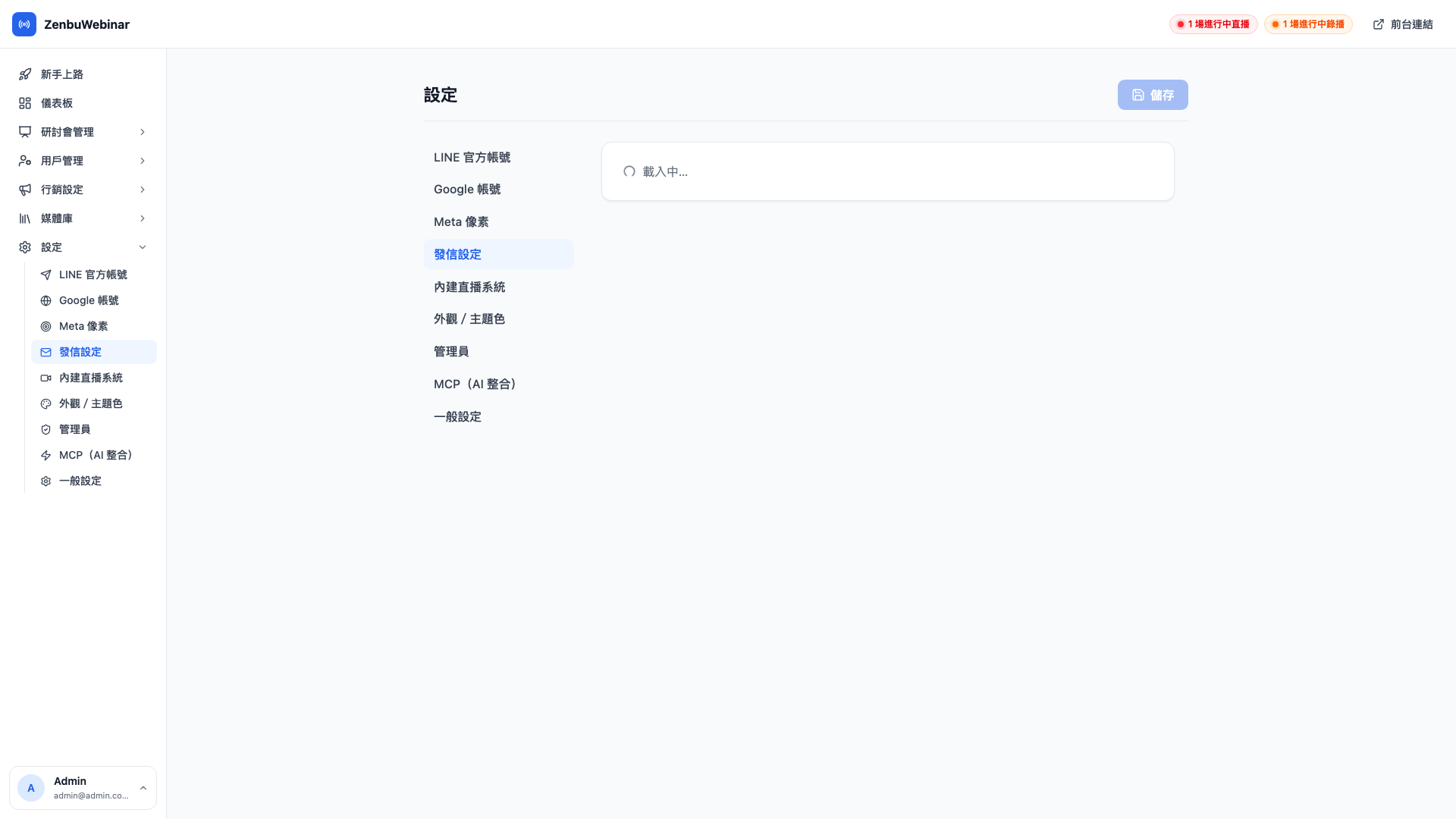1456x819 pixels.
Task: Open Meta 像素 tab in settings panel
Action: point(499,221)
